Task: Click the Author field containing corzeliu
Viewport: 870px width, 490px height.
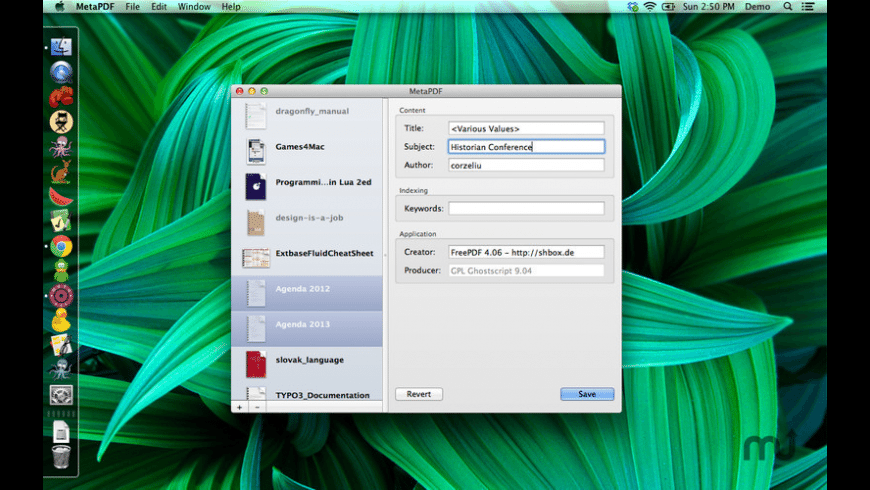Action: click(x=526, y=165)
